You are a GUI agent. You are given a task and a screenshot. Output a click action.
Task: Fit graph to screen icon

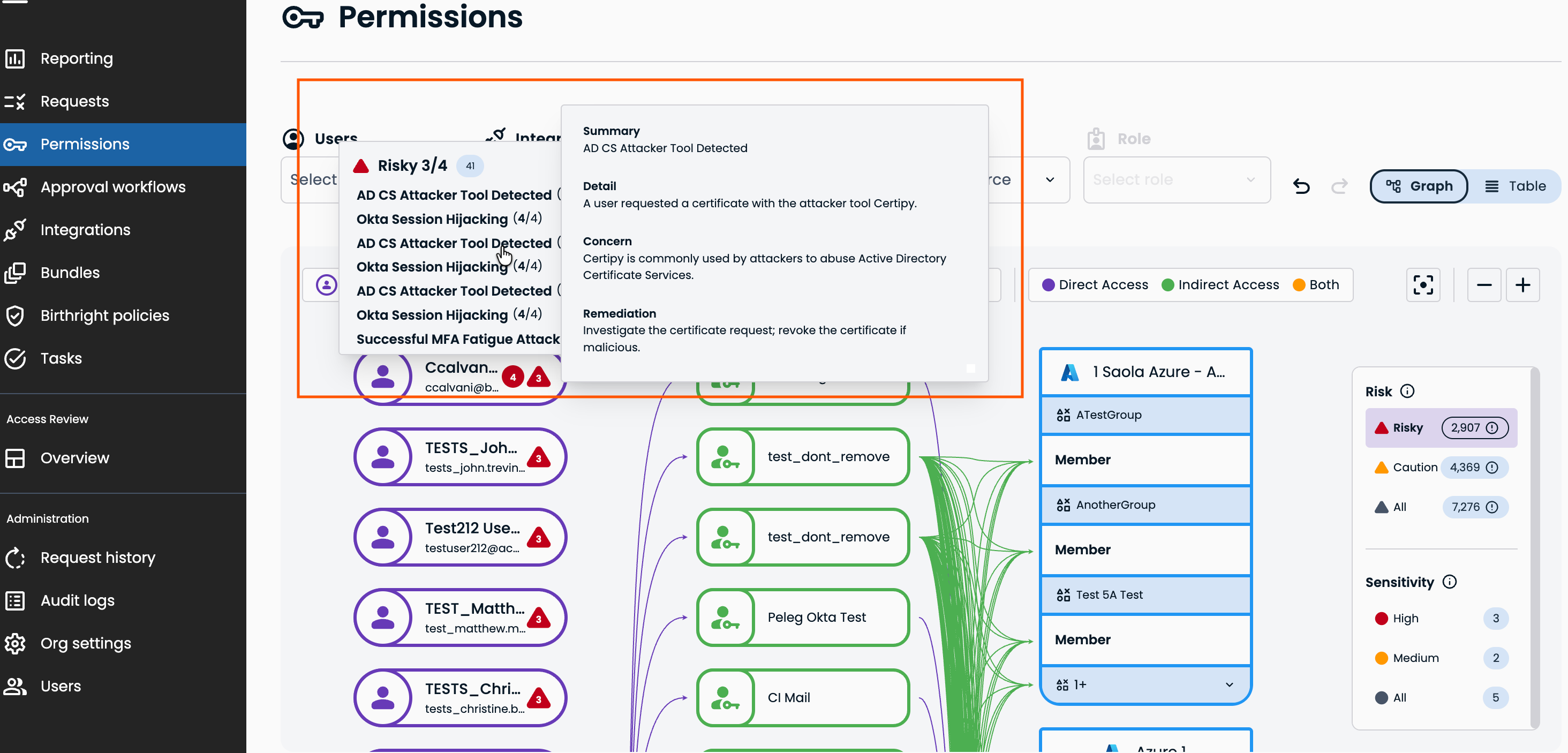tap(1423, 285)
